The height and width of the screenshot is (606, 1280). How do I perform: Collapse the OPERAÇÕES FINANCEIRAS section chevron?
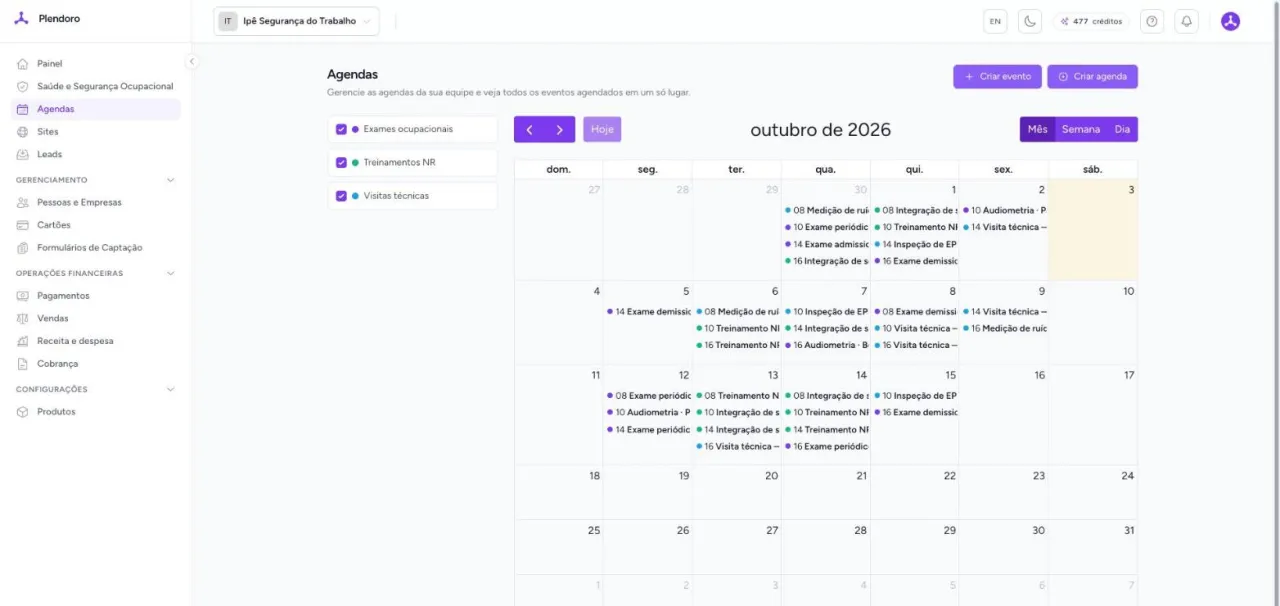[x=170, y=273]
